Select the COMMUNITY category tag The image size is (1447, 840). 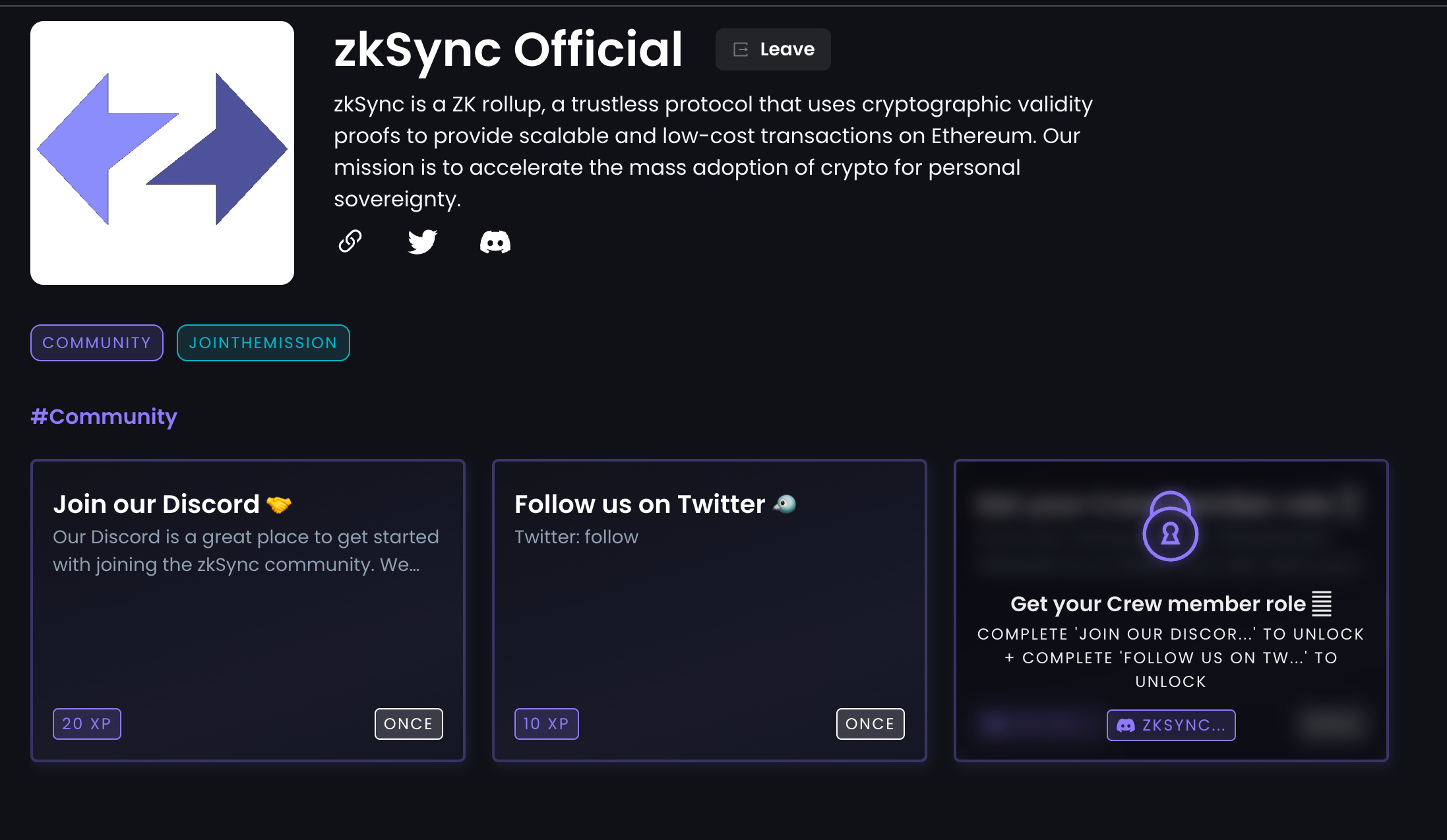pos(96,343)
